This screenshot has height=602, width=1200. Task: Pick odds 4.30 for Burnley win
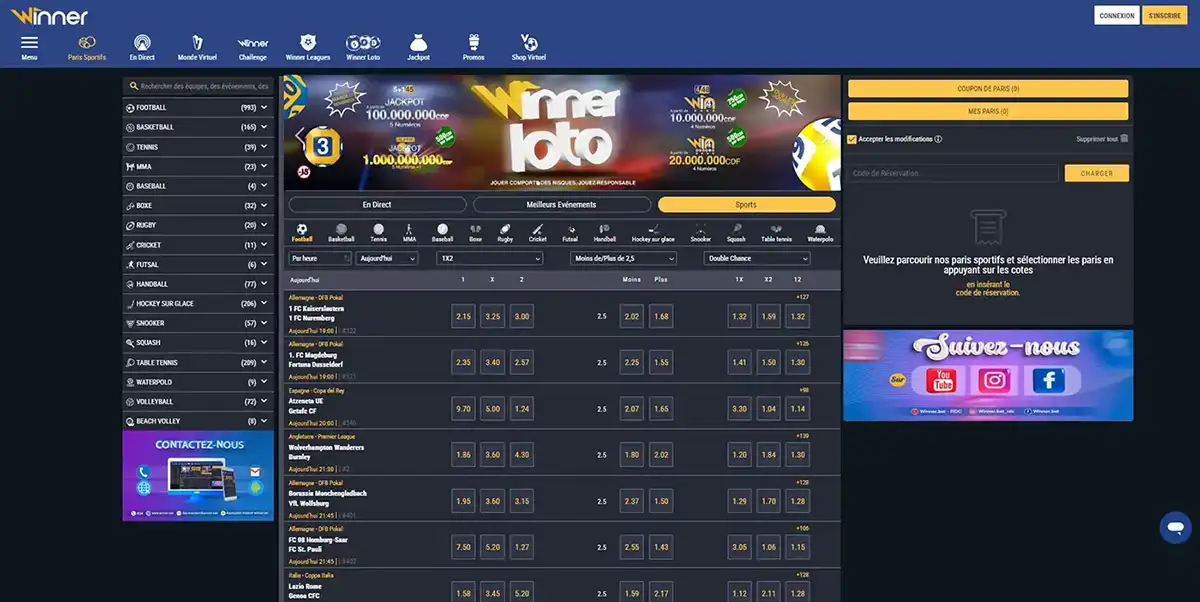coord(522,454)
